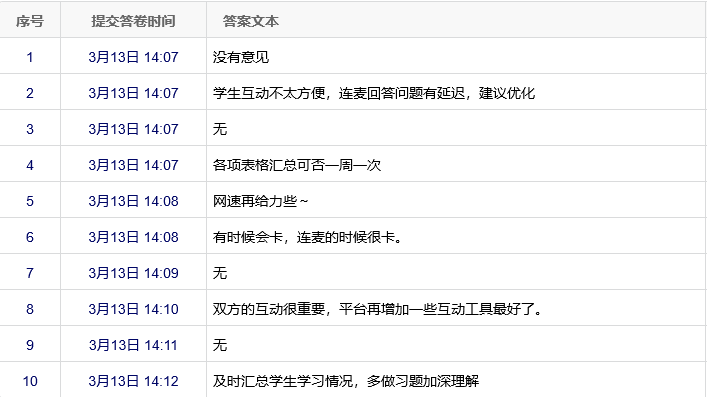Click the 3月13日 14:08 time in row 5

tap(133, 201)
